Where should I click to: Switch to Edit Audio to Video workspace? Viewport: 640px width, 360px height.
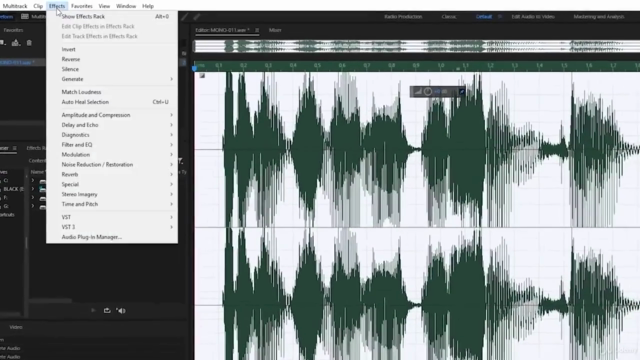[x=533, y=17]
